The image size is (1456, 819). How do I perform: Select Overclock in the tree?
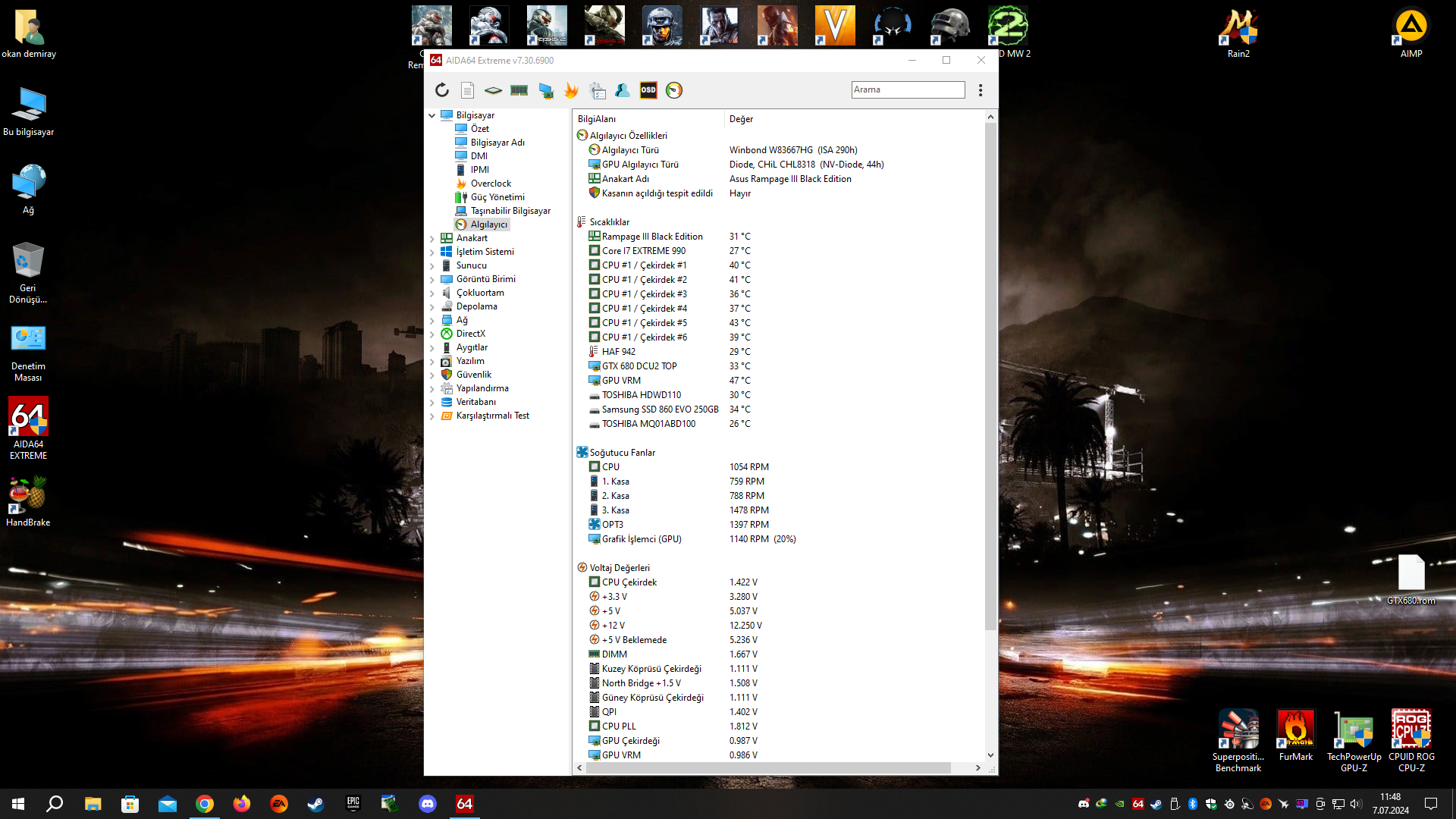pyautogui.click(x=491, y=184)
